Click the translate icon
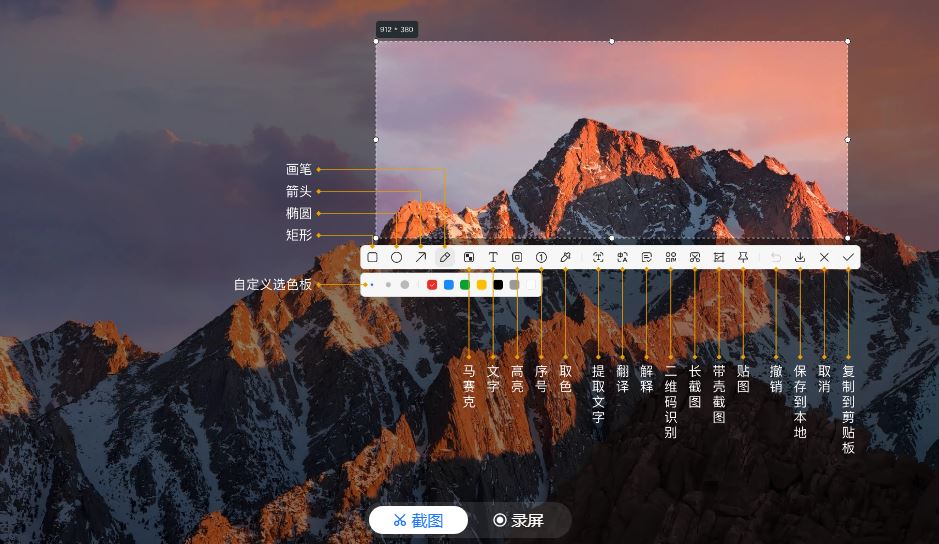The width and height of the screenshot is (939, 544). [622, 257]
